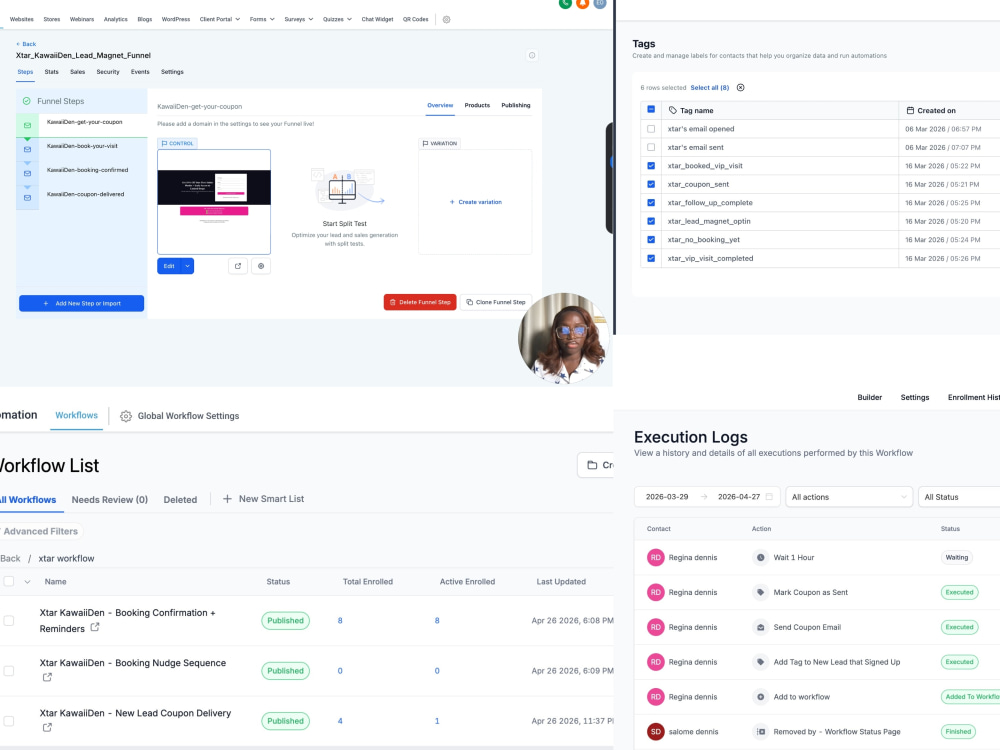The width and height of the screenshot is (1000, 750).
Task: Click the RD avatar in Wait 1 Hour row
Action: 656,557
